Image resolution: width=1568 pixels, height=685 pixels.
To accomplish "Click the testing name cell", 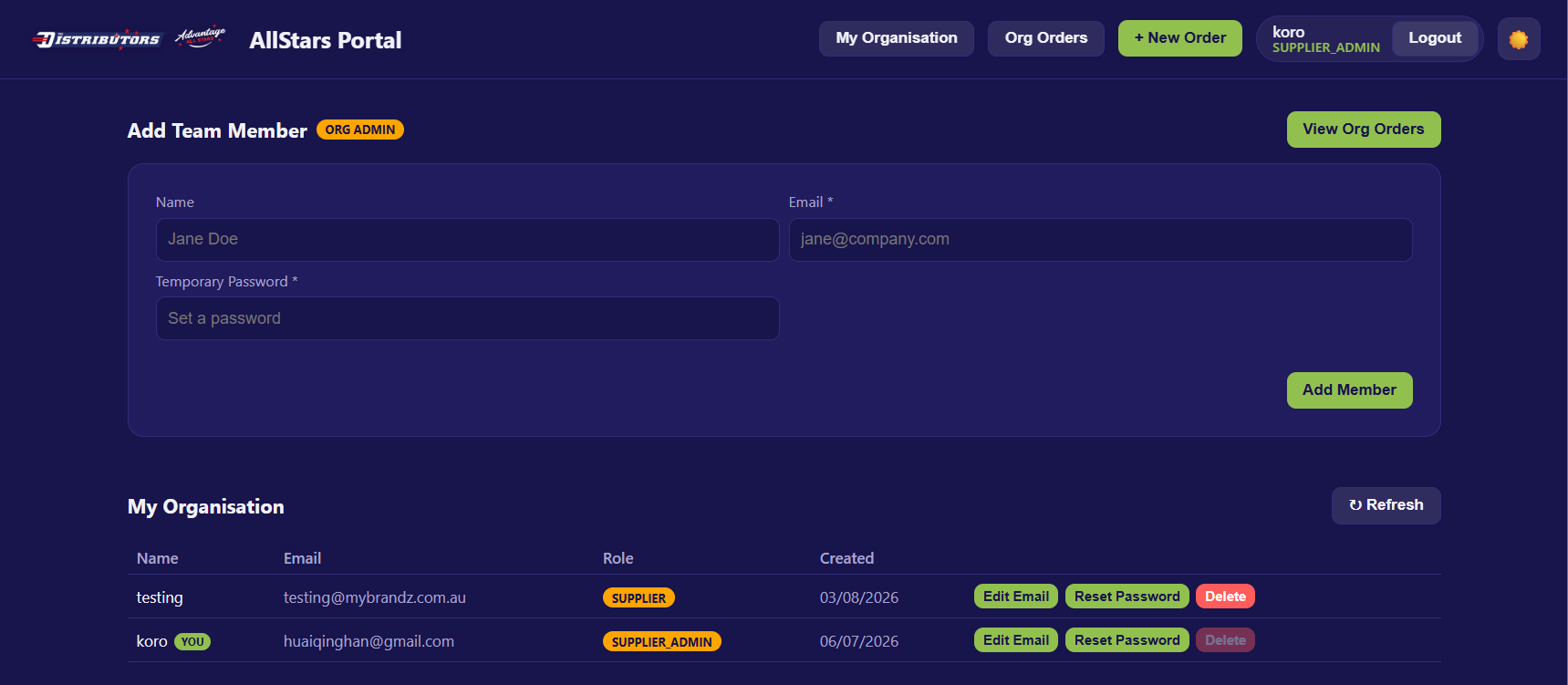I will point(160,597).
